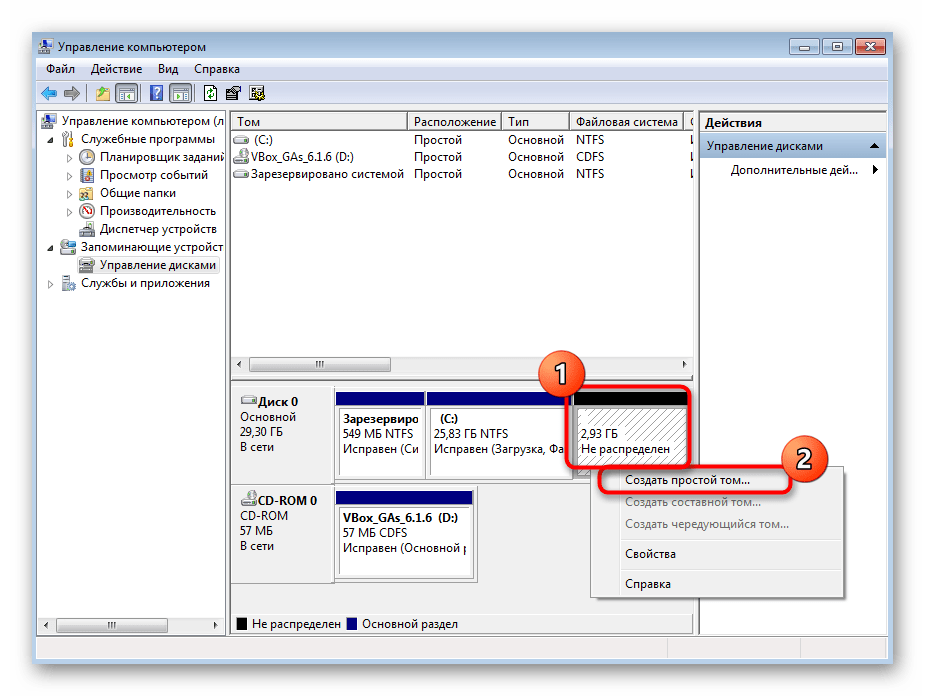Viewport: 925px width, 696px height.
Task: Toggle the Show/Hide Console Tree toolbar button
Action: coord(126,93)
